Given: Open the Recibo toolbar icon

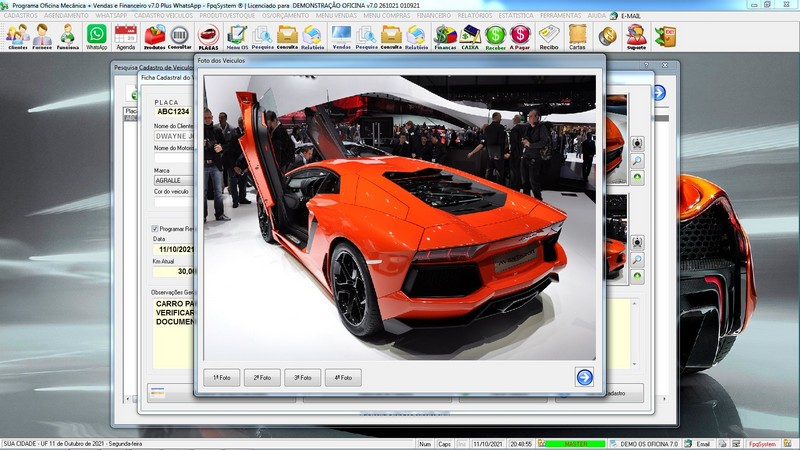Looking at the screenshot, I should point(548,37).
